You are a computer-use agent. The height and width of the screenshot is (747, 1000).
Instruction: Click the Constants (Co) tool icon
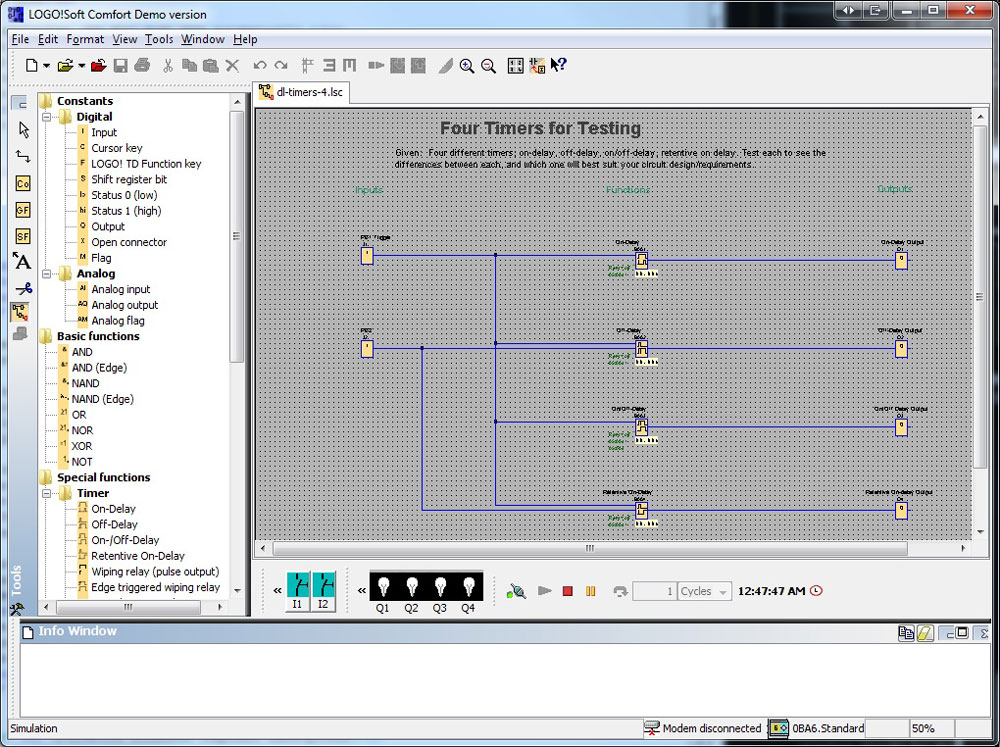click(23, 184)
